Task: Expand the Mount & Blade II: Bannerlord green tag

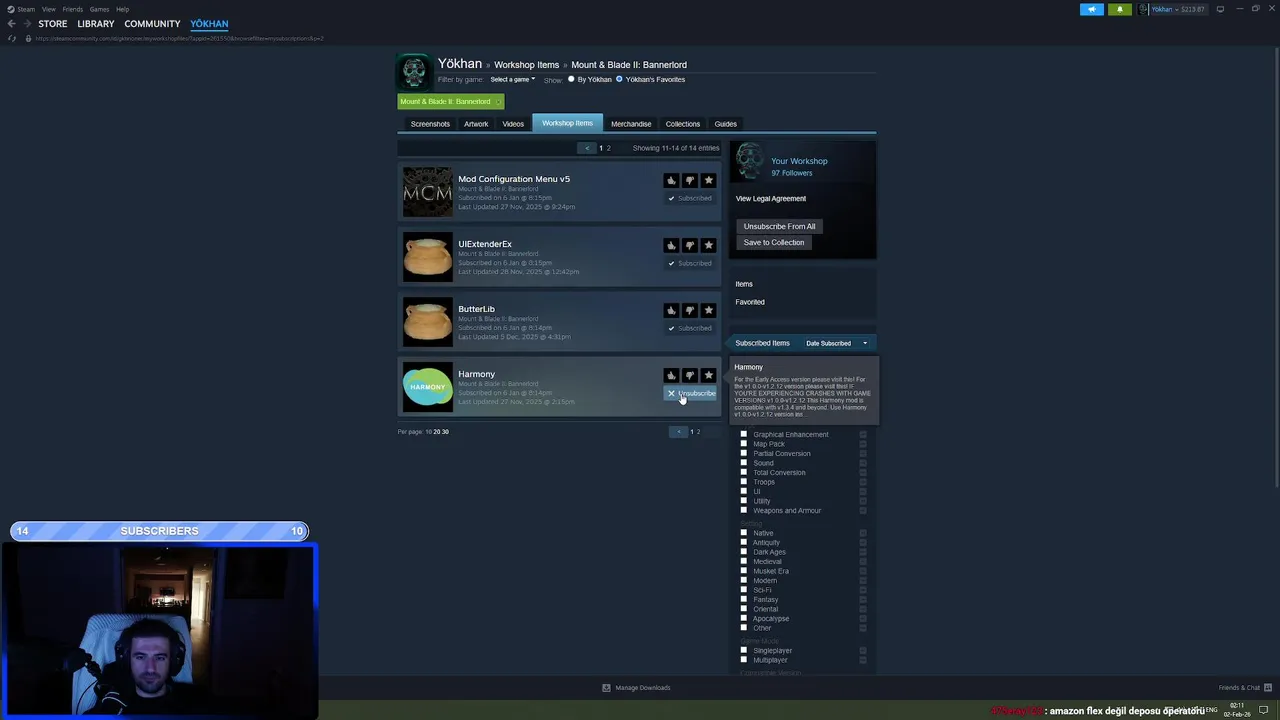Action: point(450,101)
